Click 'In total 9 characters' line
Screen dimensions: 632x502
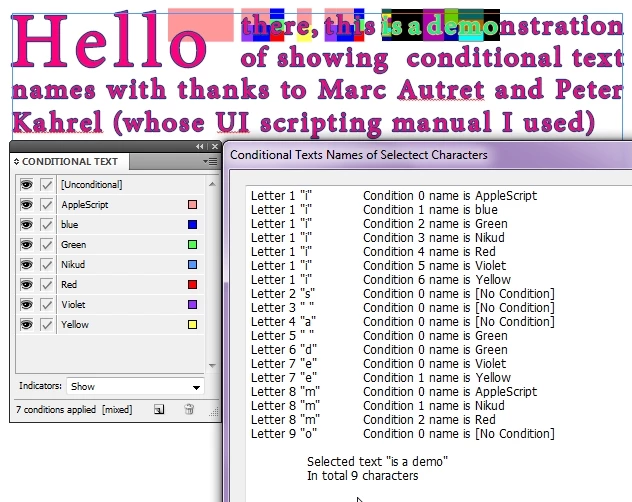(x=363, y=476)
